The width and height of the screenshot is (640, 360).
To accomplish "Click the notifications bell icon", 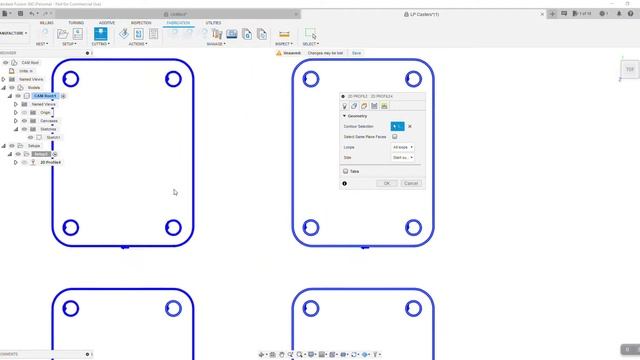I will click(619, 13).
